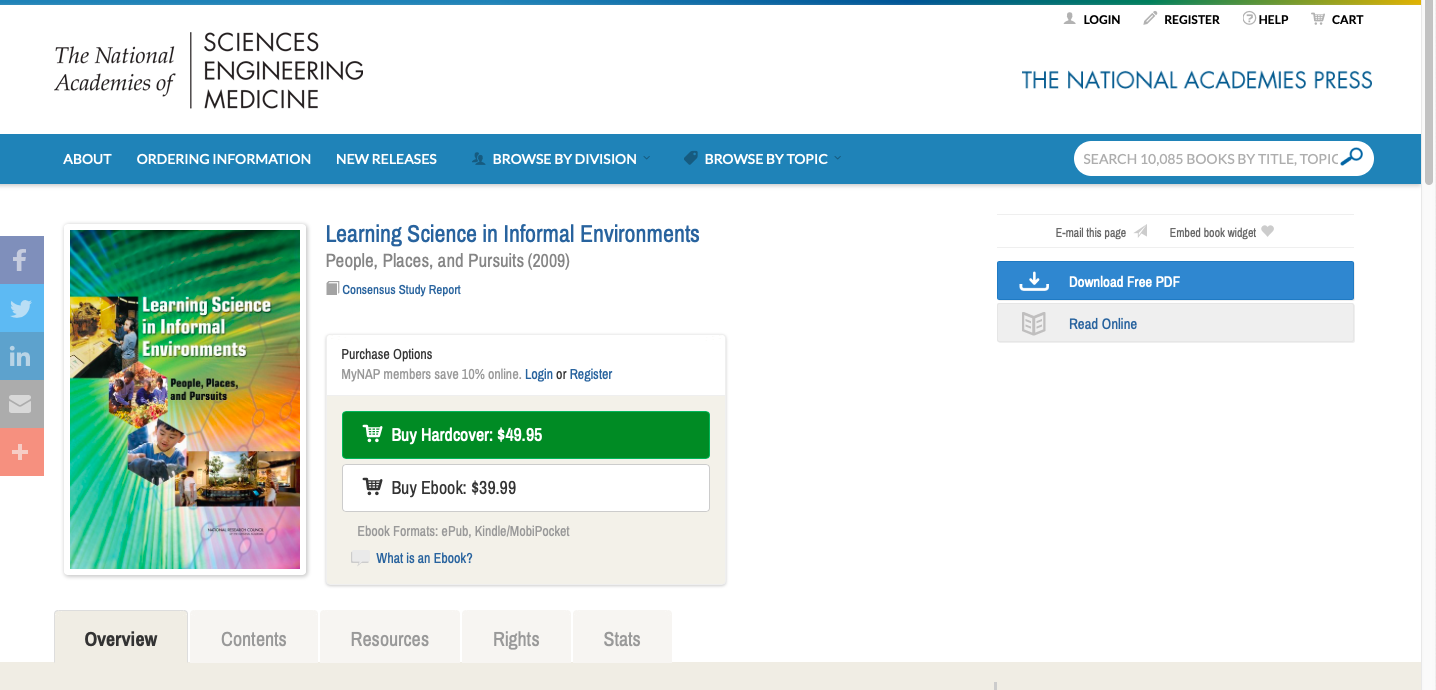
Task: Share via the LinkedIn sidebar icon
Action: 21,356
